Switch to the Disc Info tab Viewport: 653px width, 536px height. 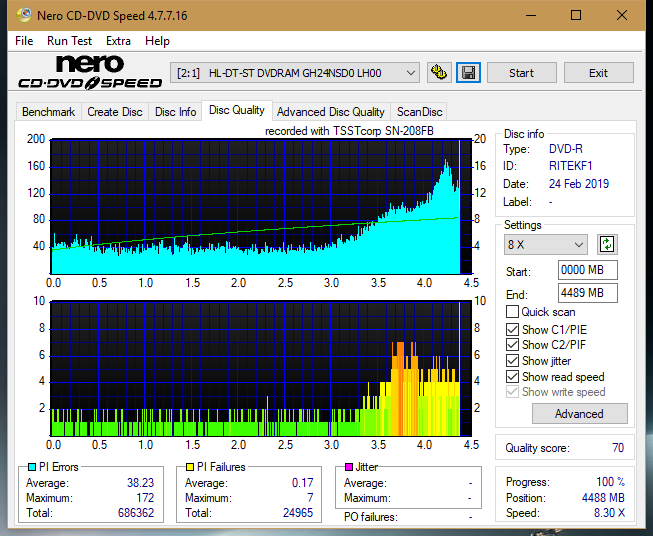[x=175, y=112]
